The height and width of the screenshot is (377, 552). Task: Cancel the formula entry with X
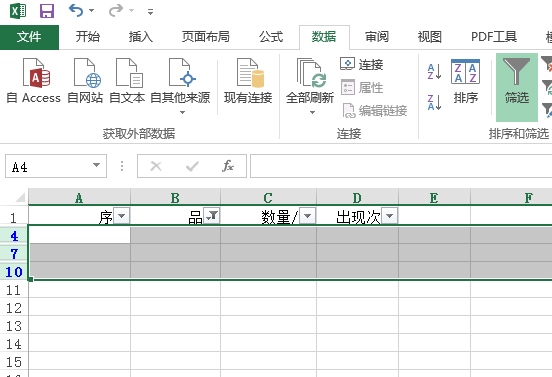(156, 166)
